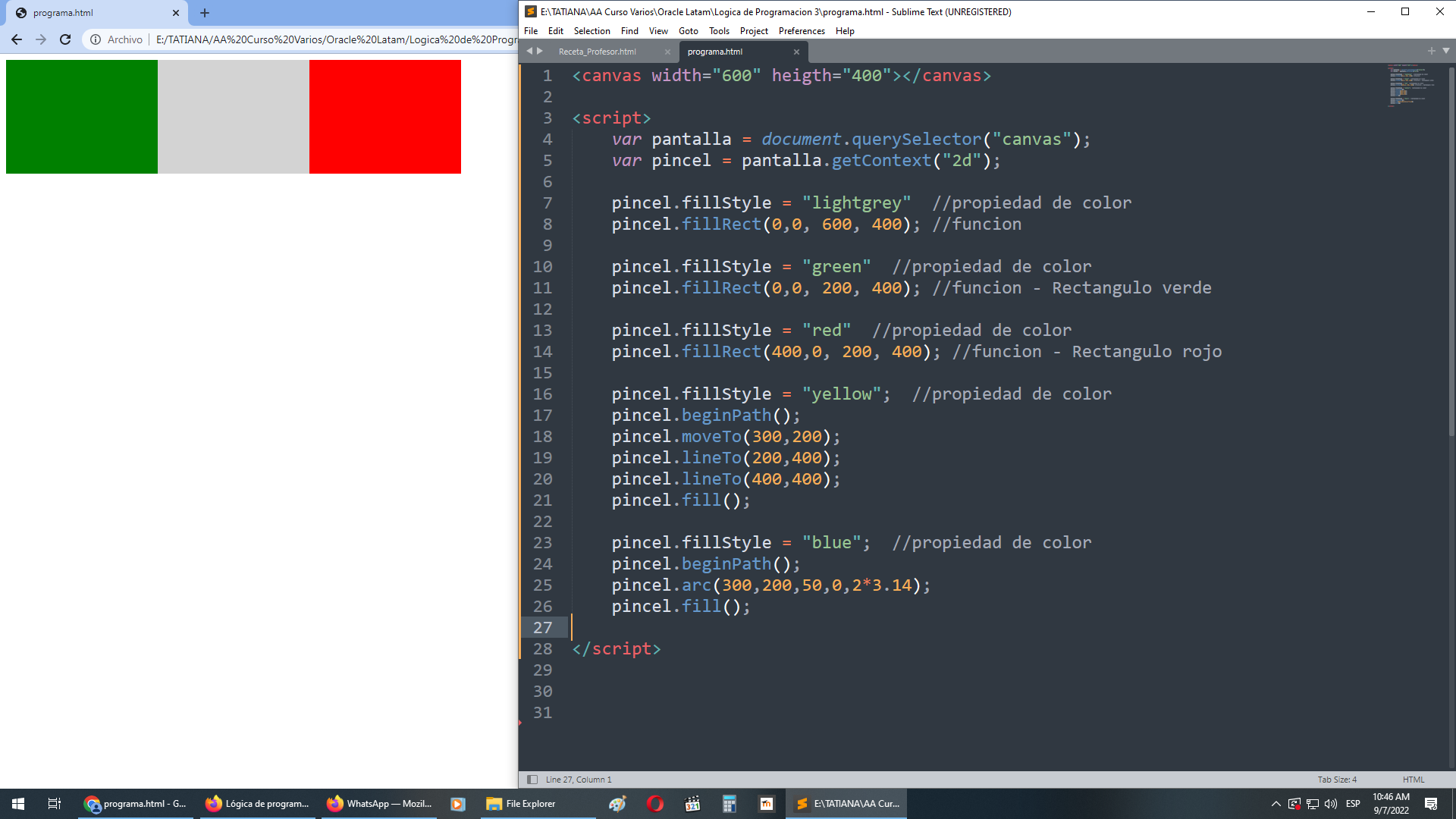This screenshot has width=1456, height=819.
Task: Go forward in Chrome browser
Action: pyautogui.click(x=41, y=39)
